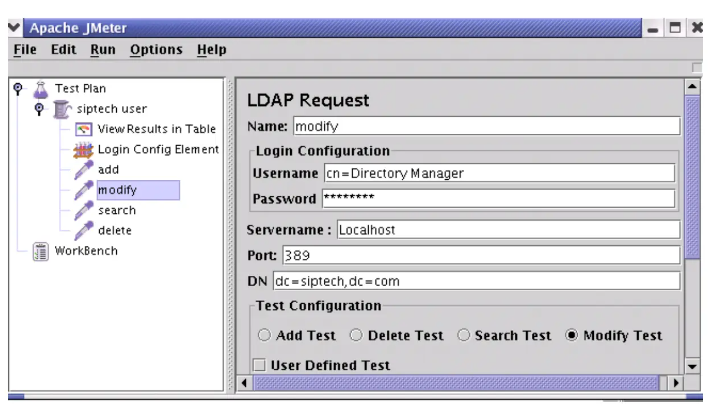Select the Search Test radio button
This screenshot has width=727, height=408.
463,335
